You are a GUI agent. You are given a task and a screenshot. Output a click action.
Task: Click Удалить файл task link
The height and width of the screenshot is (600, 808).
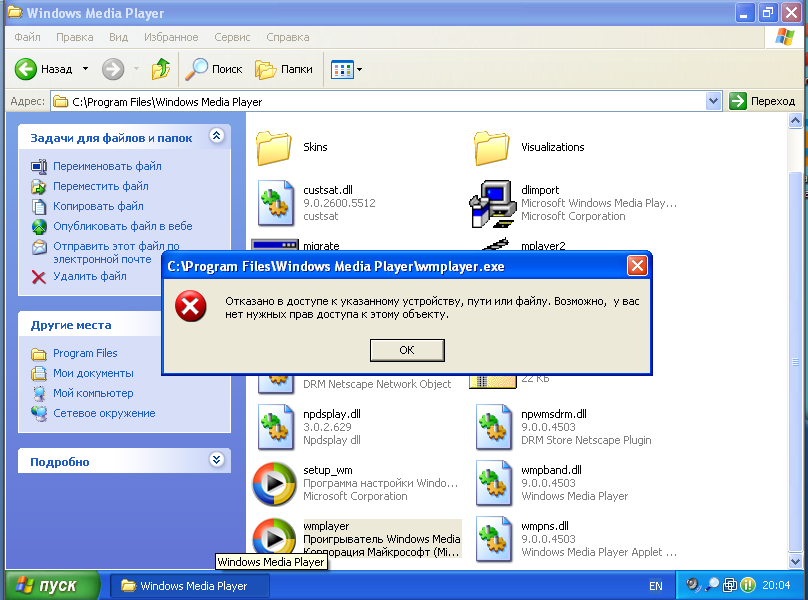(x=90, y=276)
